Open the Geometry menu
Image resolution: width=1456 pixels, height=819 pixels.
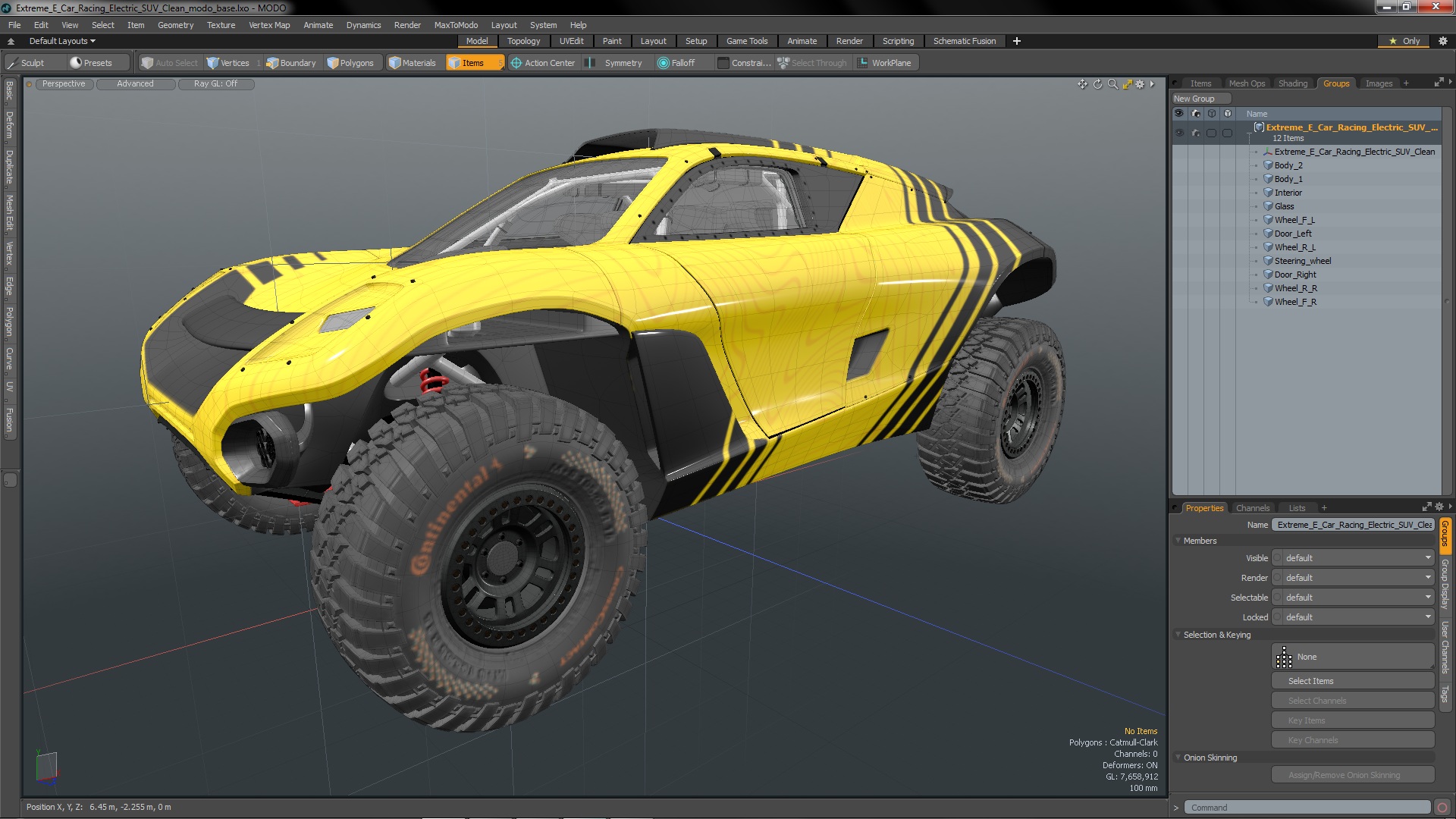175,25
